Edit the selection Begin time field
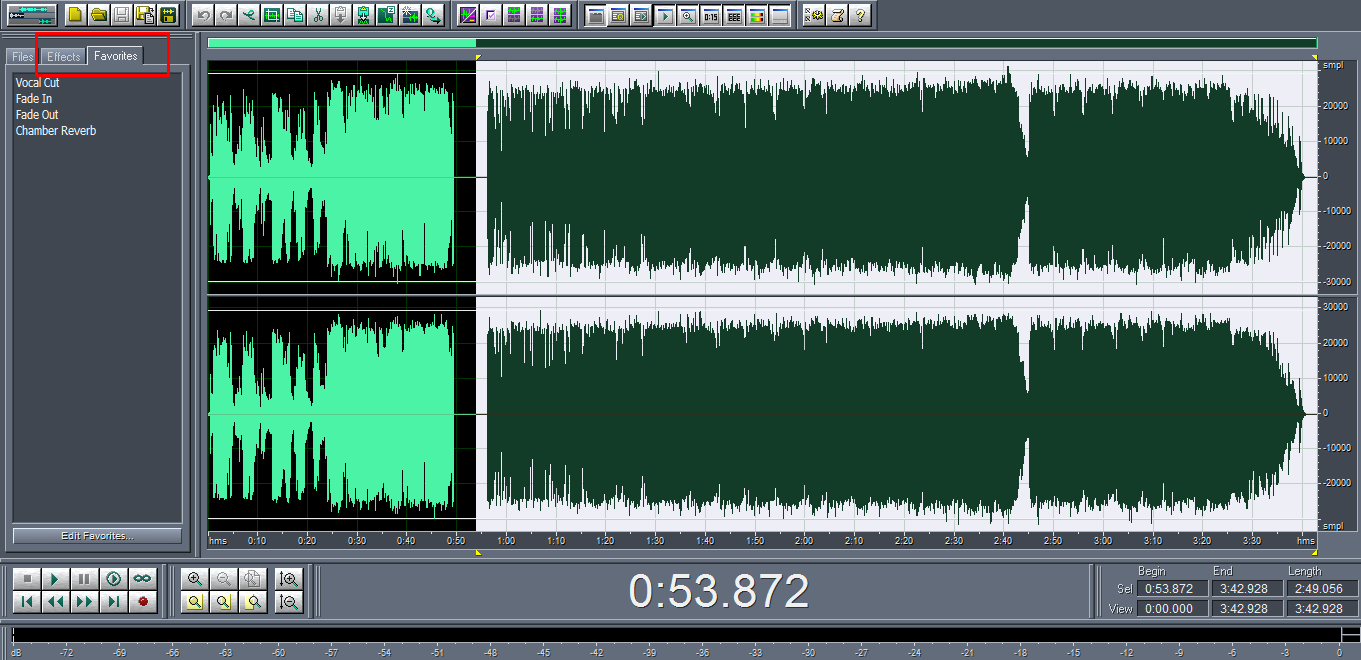This screenshot has height=660, width=1361. click(x=1171, y=588)
